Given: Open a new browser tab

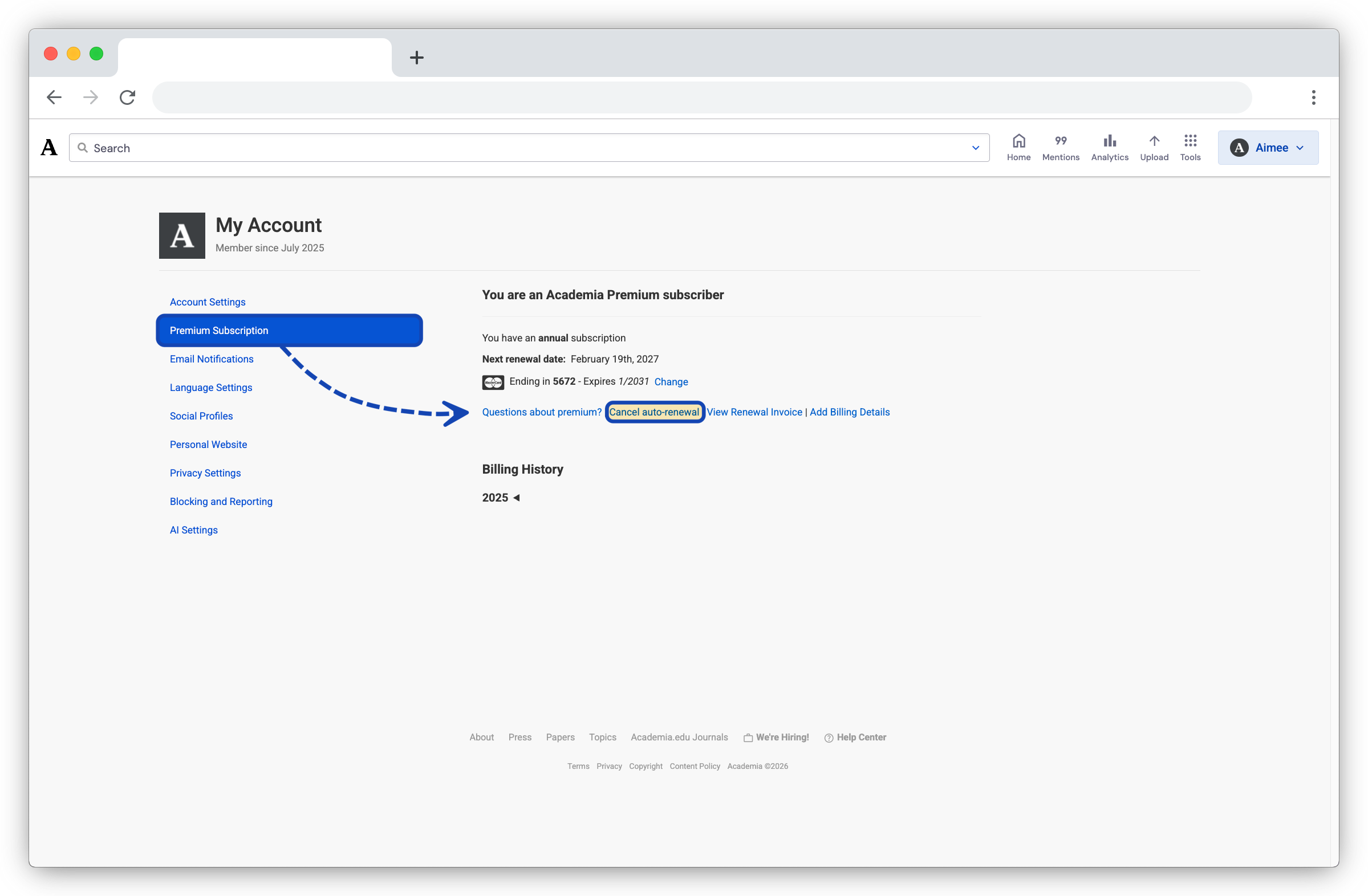Looking at the screenshot, I should pos(417,58).
